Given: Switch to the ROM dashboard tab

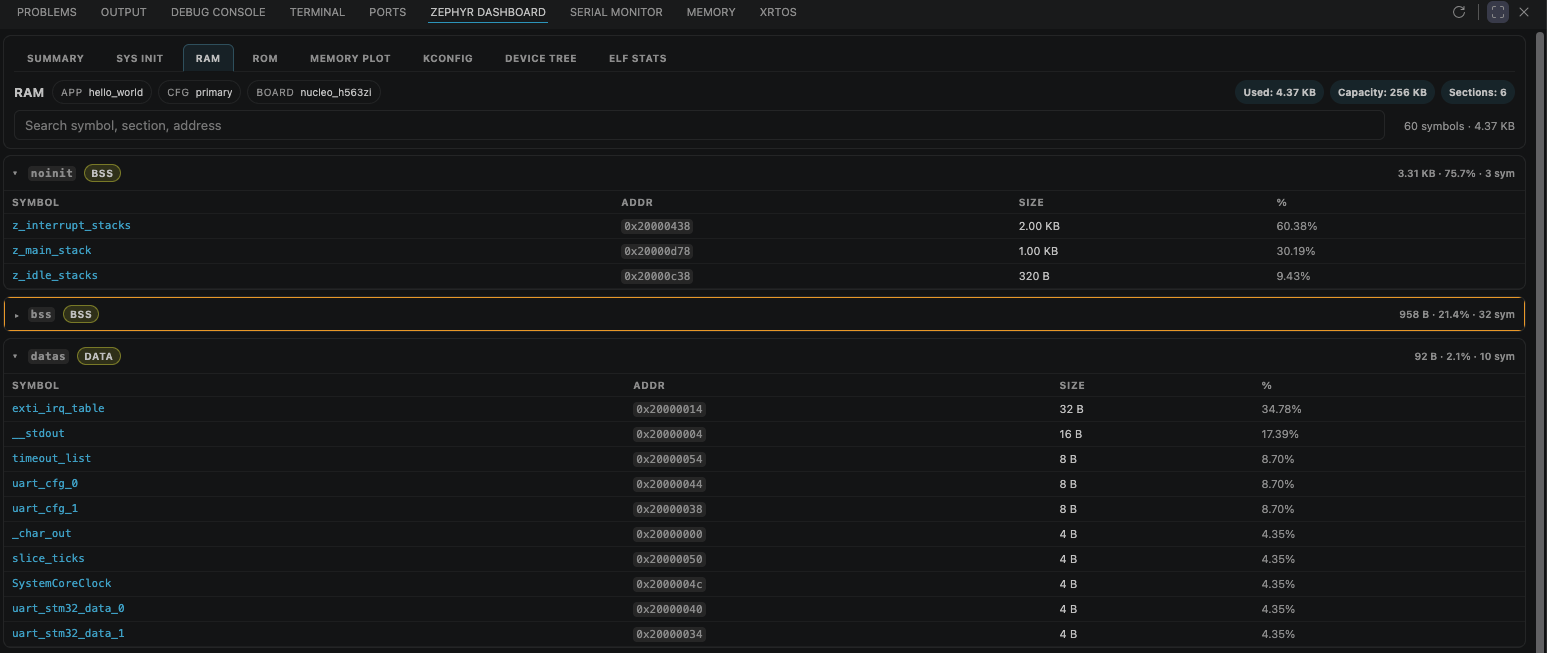Looking at the screenshot, I should (265, 58).
